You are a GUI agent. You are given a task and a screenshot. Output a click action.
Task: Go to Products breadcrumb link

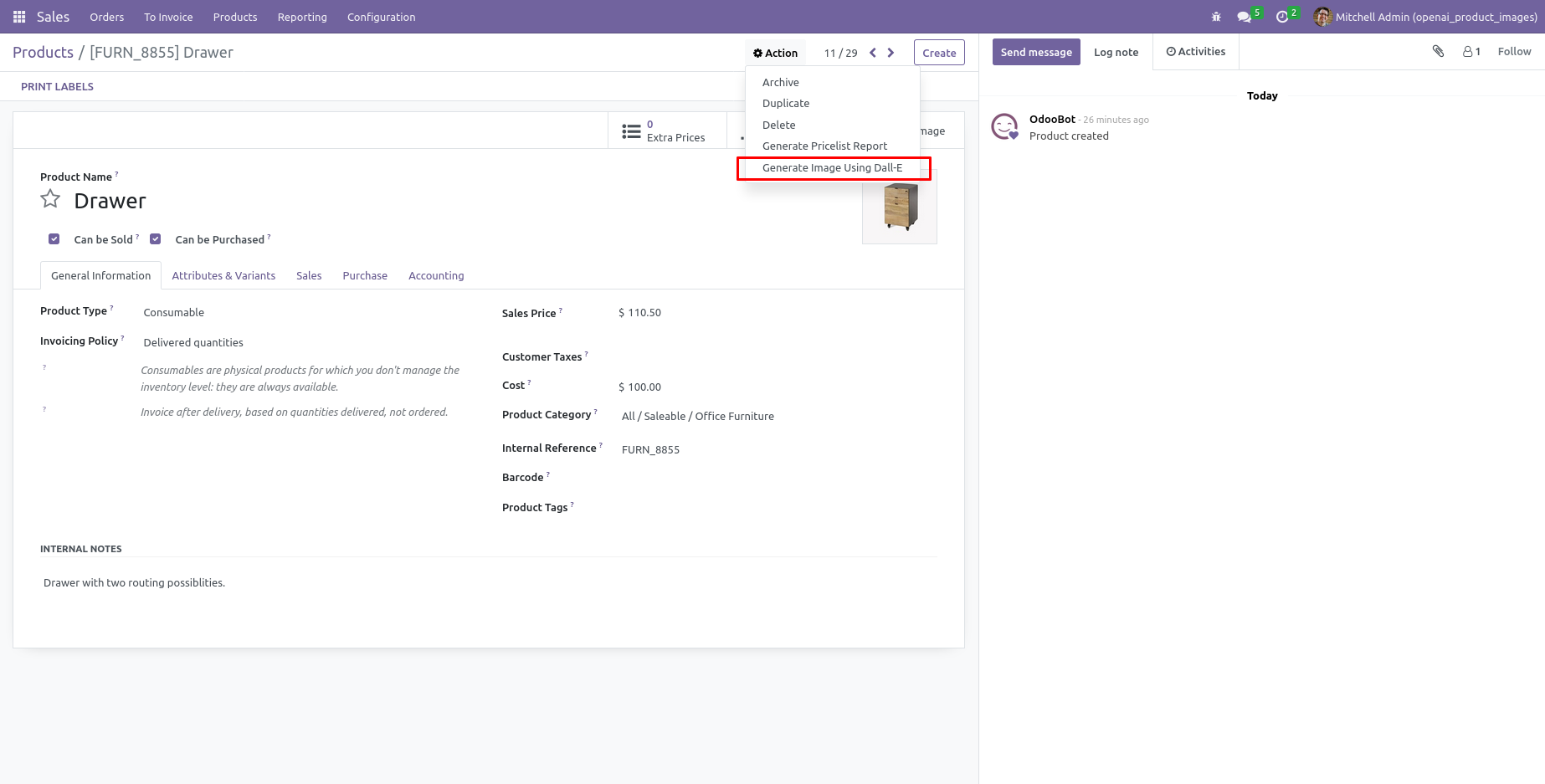click(44, 53)
